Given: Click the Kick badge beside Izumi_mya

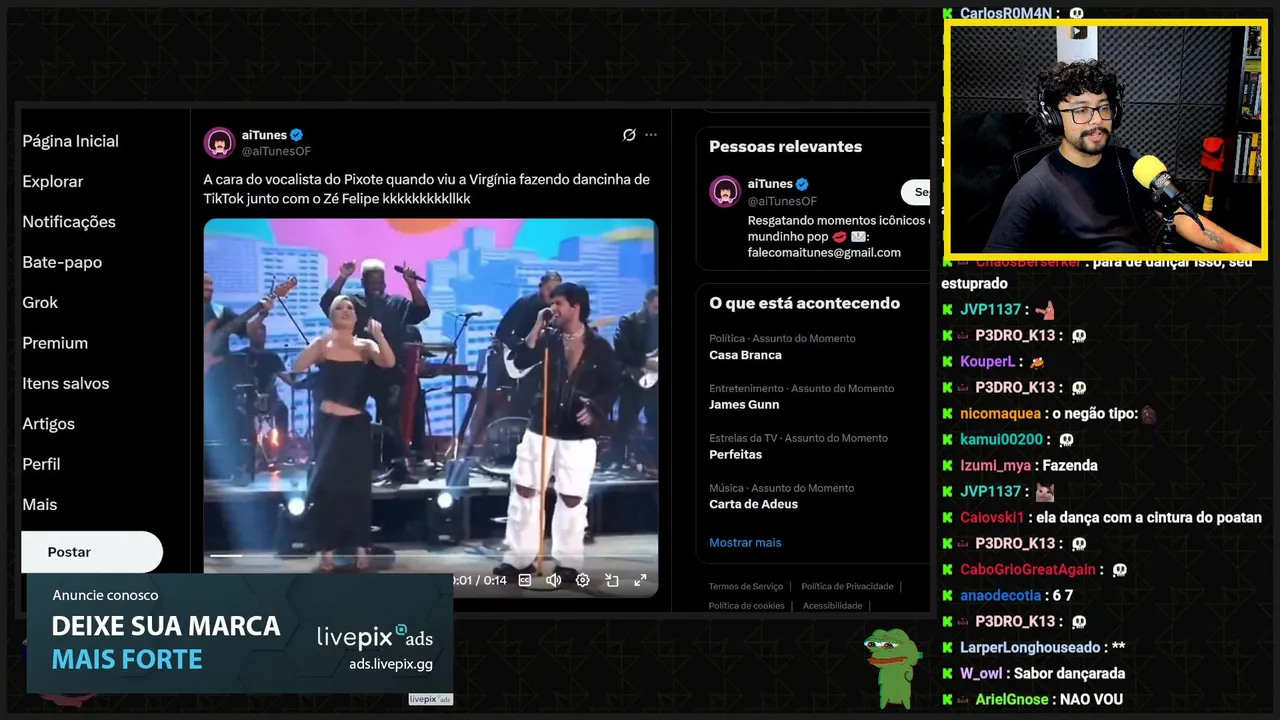Looking at the screenshot, I should point(947,465).
